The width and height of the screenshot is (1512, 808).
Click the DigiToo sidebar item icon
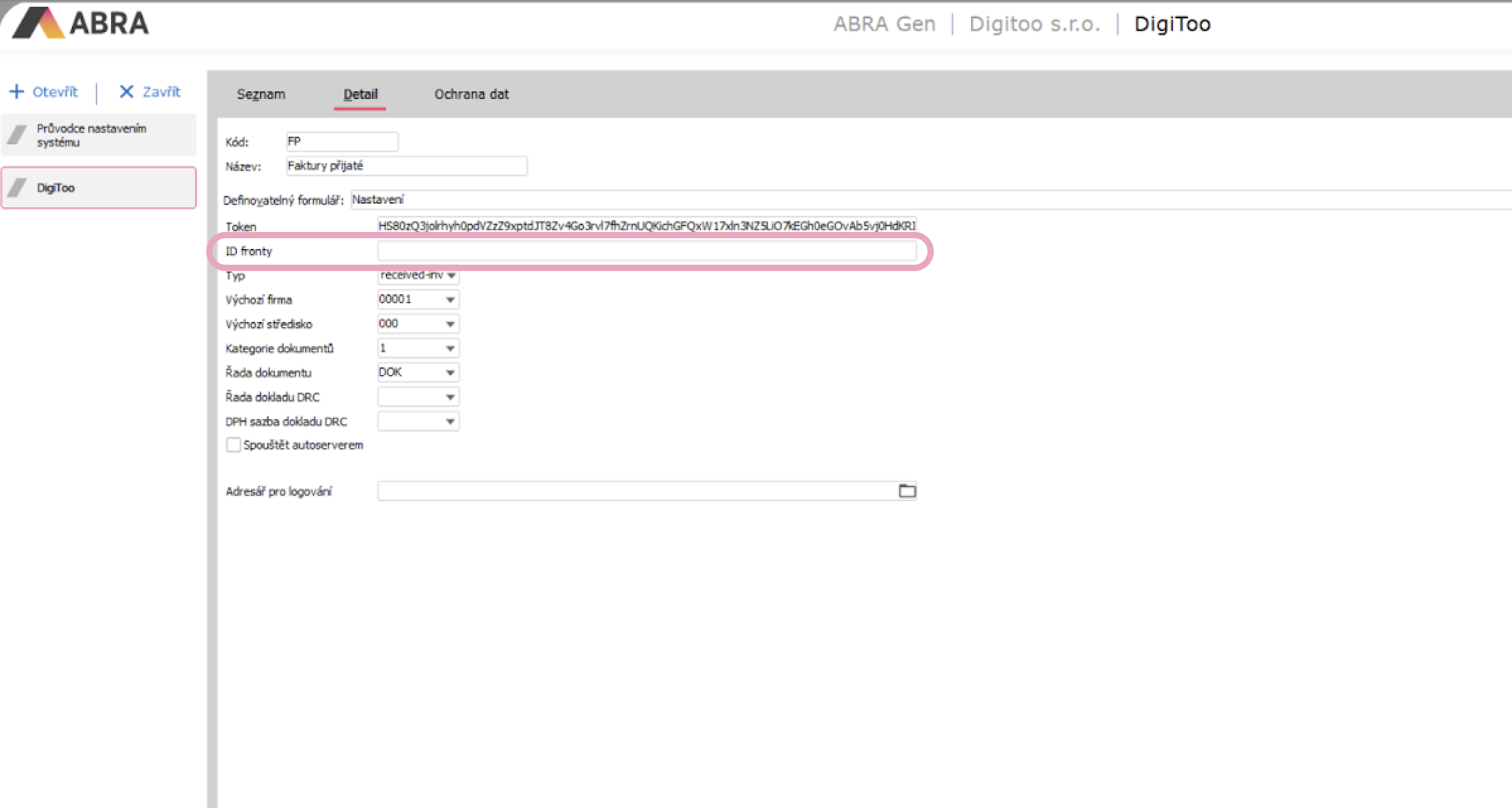point(18,188)
